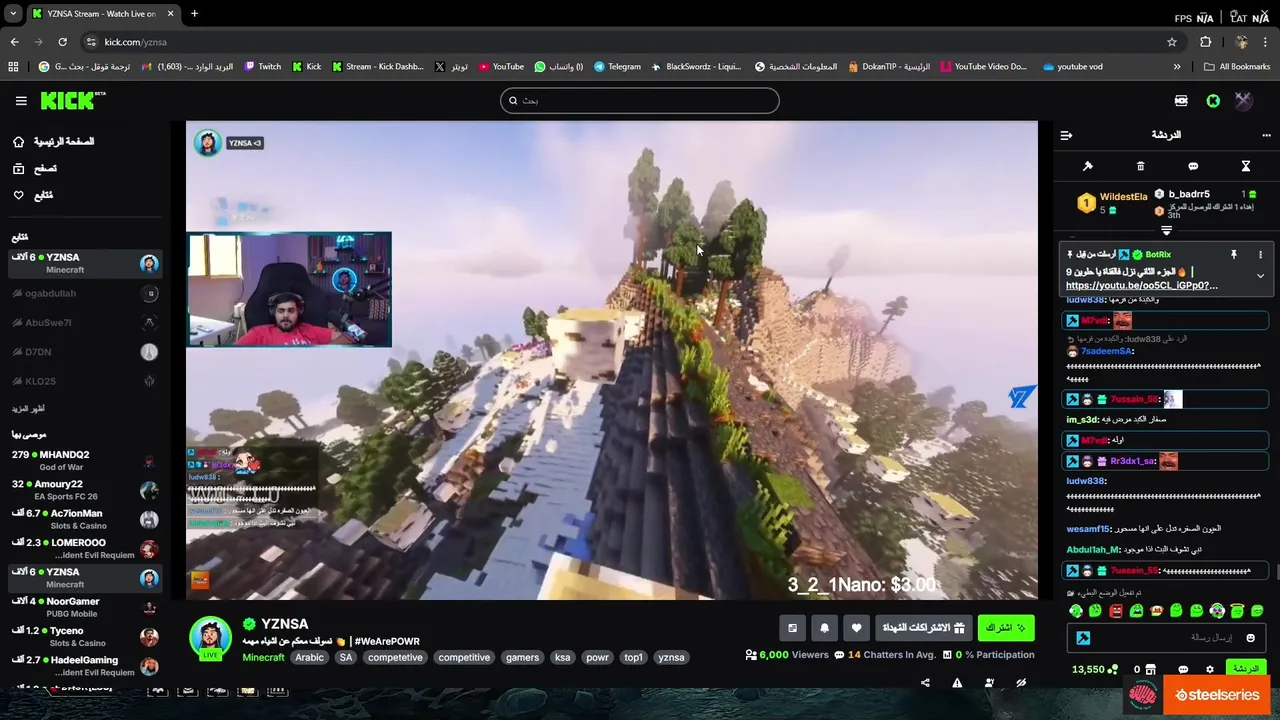Toggle the hide eye-slash icon
Viewport: 1280px width, 720px height.
pyautogui.click(x=1021, y=683)
